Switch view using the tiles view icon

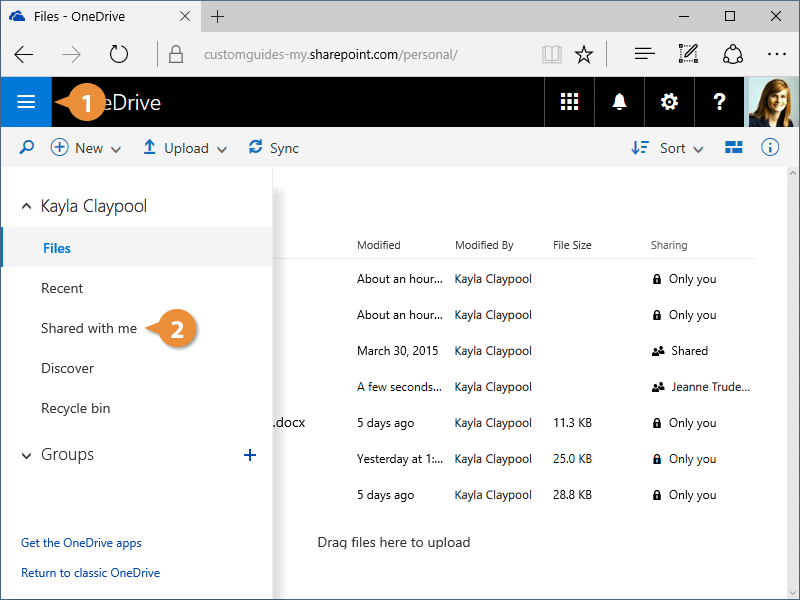click(734, 148)
